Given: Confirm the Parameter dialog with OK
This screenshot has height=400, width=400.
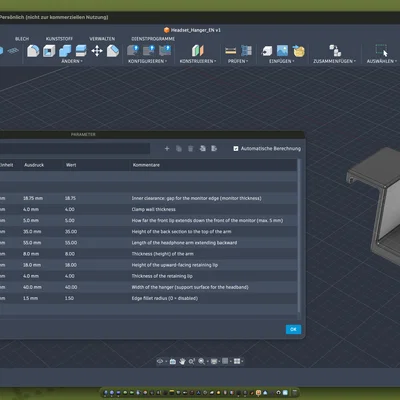Looking at the screenshot, I should pyautogui.click(x=293, y=329).
